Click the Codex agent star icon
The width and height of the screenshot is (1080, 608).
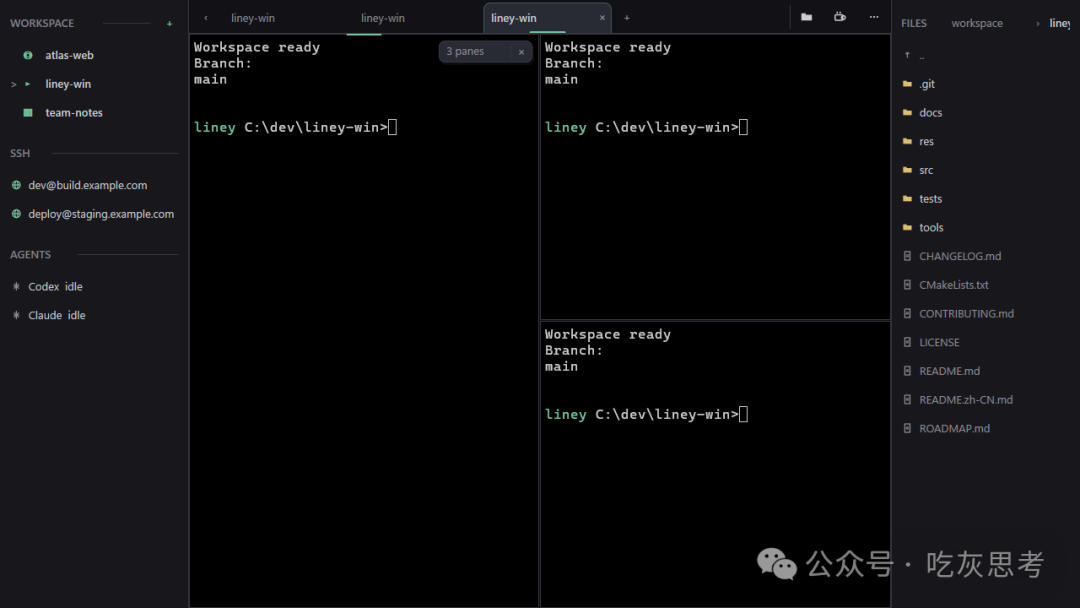point(17,286)
